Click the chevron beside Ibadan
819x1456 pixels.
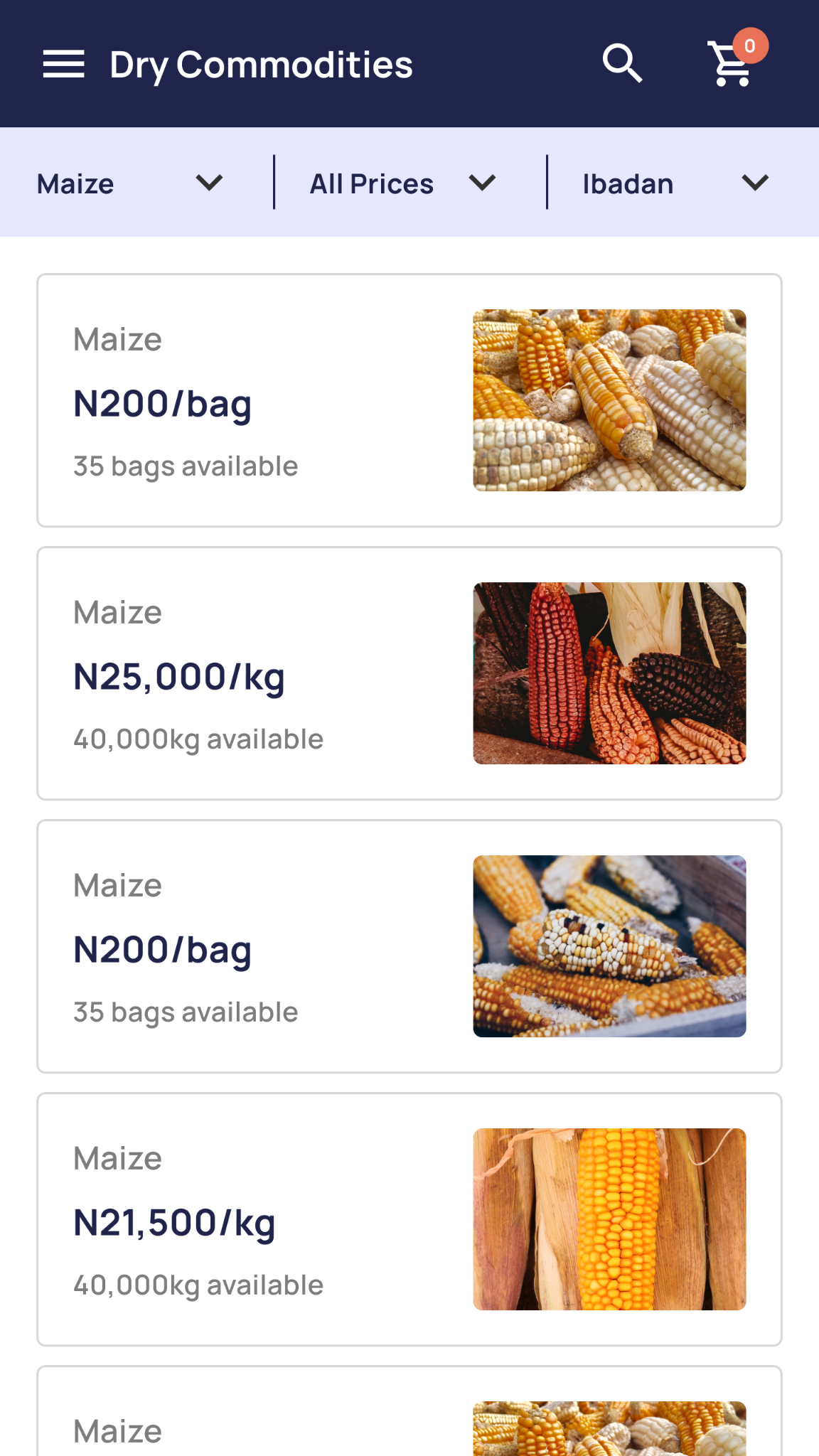(755, 183)
